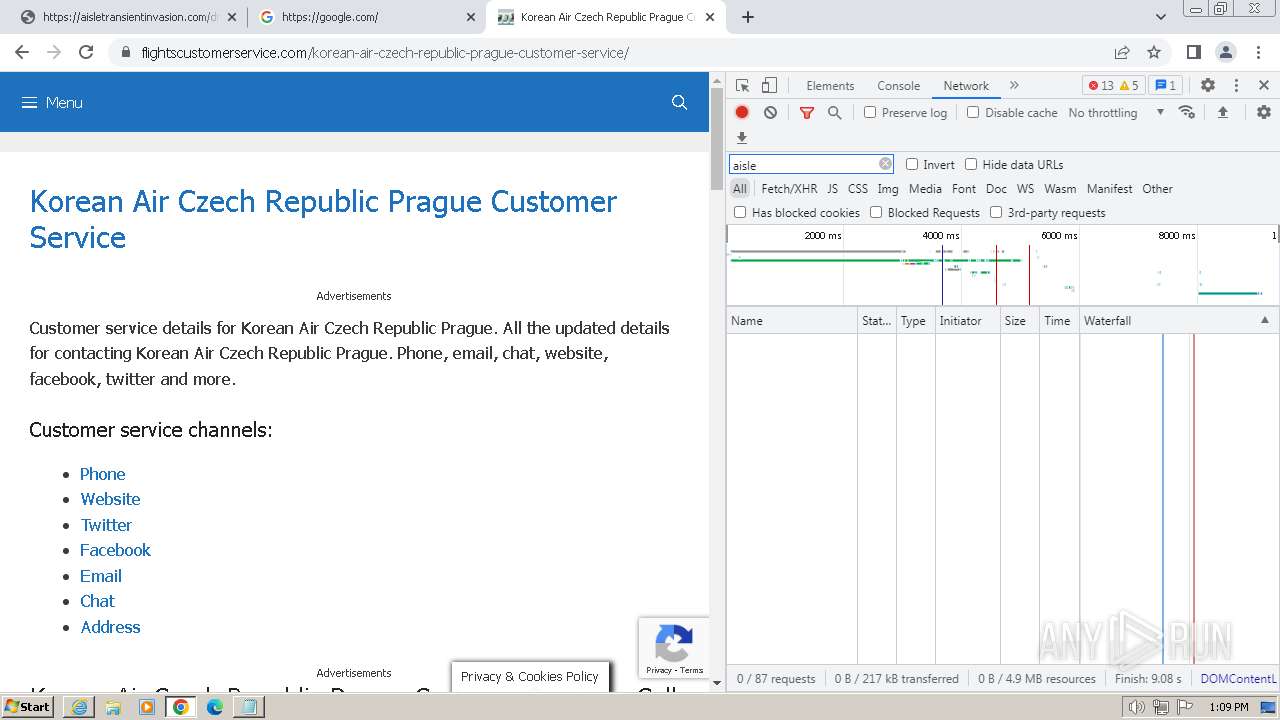Screen dimensions: 1280x720
Task: Share this page icon in address bar
Action: pyautogui.click(x=1122, y=52)
